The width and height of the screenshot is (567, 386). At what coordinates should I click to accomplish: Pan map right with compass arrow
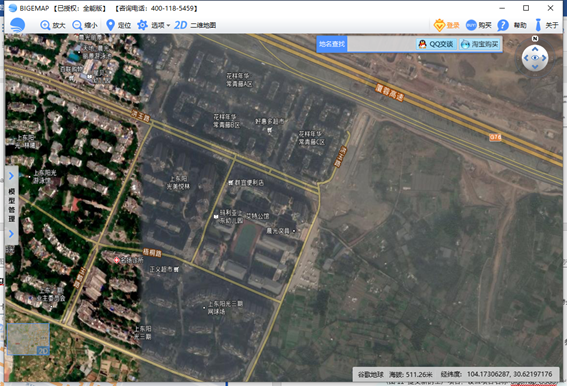544,58
